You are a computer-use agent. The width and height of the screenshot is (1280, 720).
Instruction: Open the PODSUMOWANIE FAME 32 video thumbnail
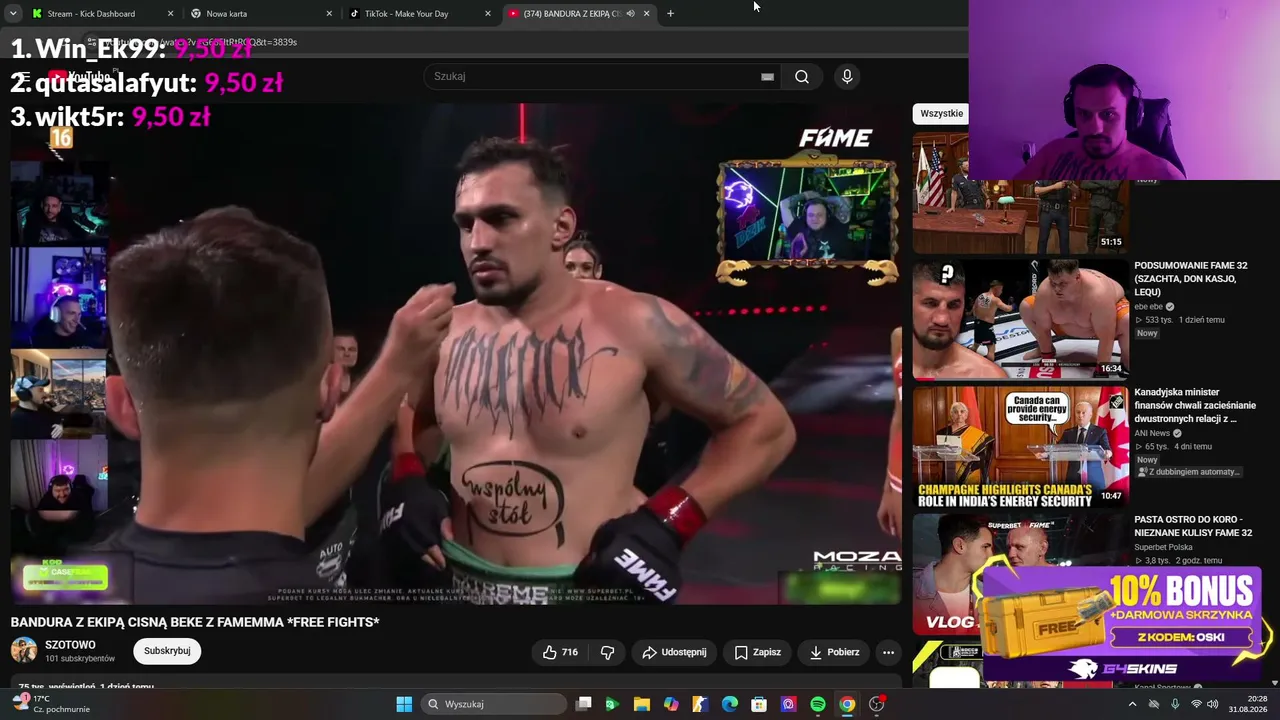pos(1020,319)
